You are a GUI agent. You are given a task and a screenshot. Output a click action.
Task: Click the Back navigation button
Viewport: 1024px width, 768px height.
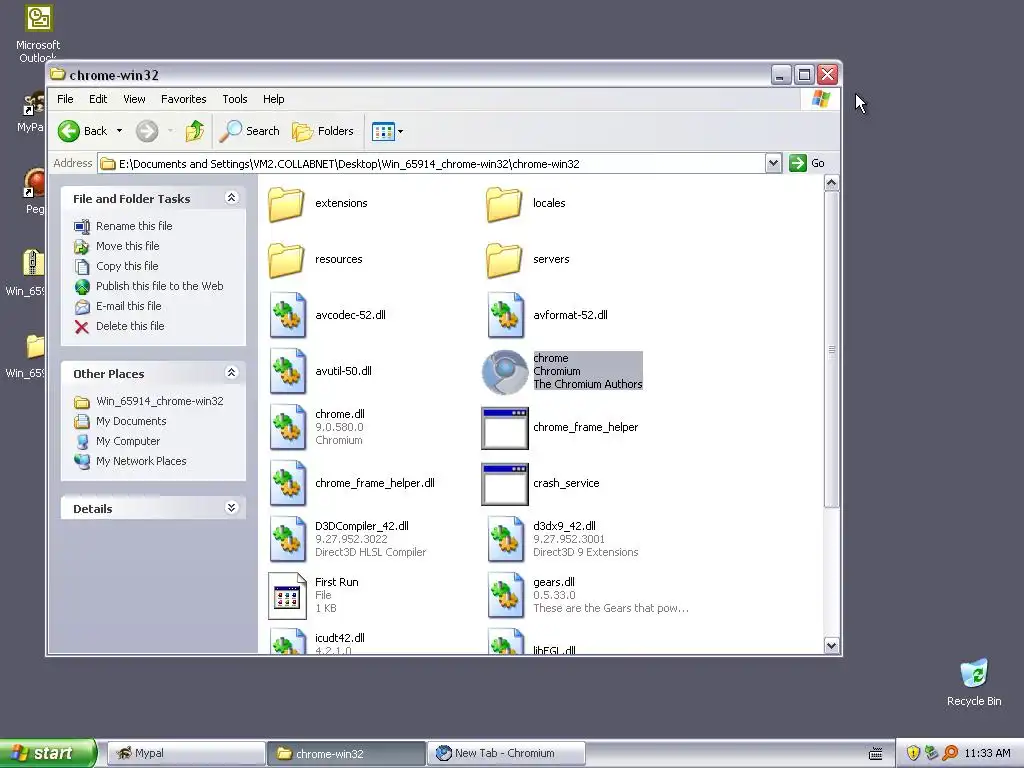[82, 131]
